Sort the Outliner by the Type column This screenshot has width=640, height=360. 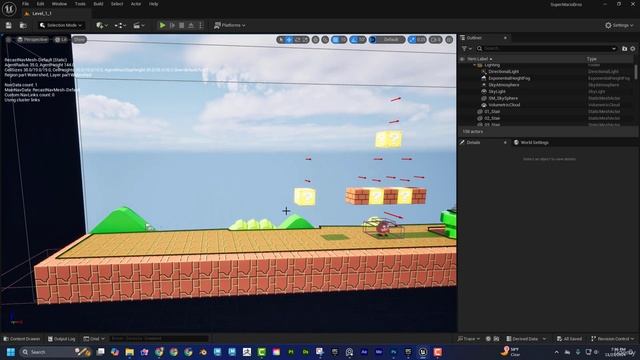591,59
